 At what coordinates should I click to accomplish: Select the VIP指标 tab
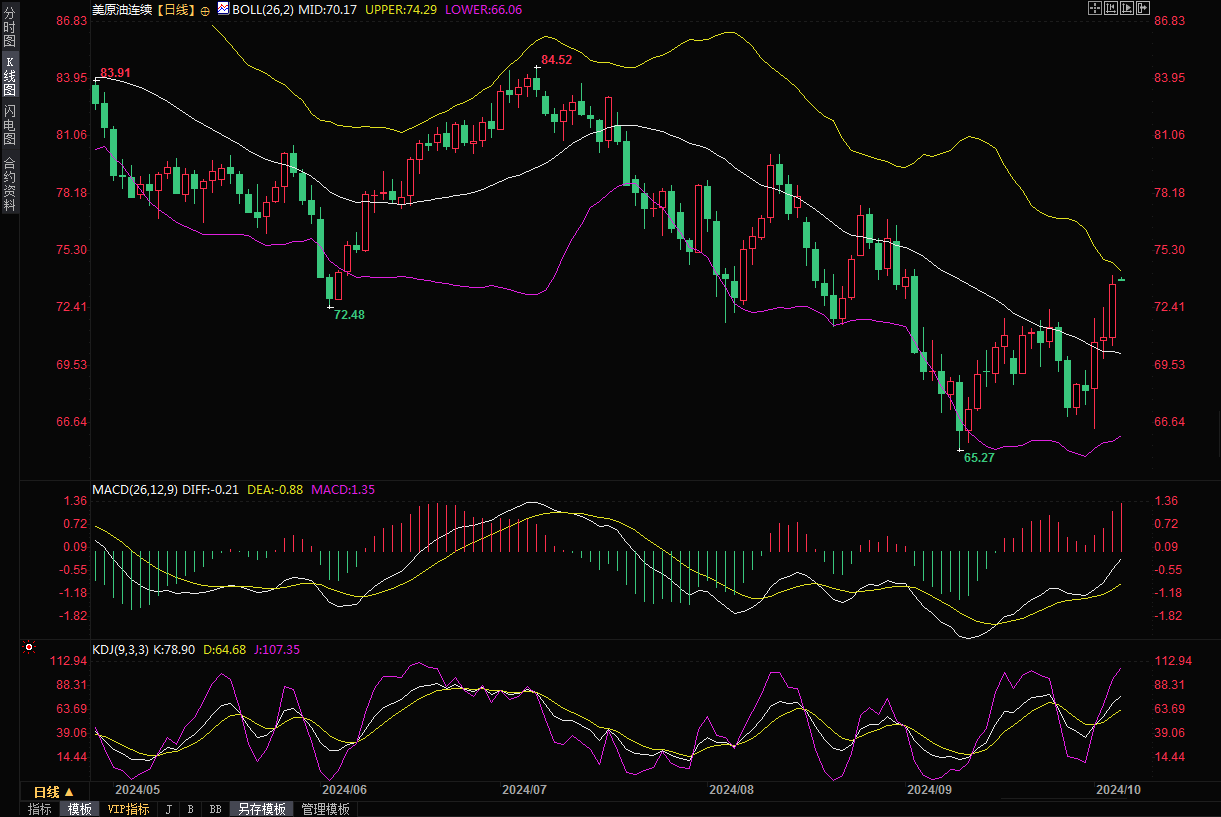(128, 809)
